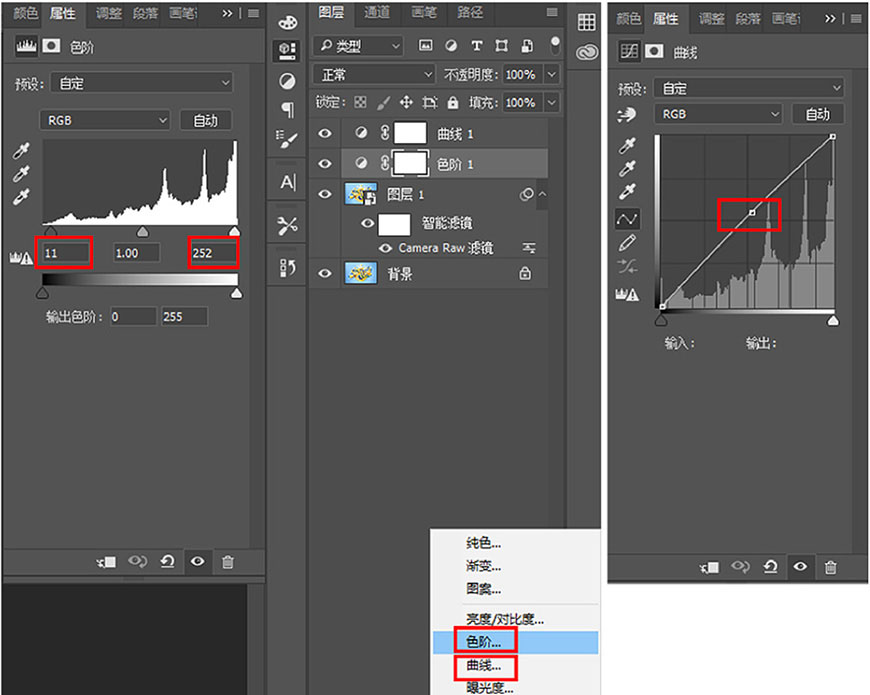The width and height of the screenshot is (870, 695).
Task: Filter layers by adjustment layer type
Action: (451, 45)
